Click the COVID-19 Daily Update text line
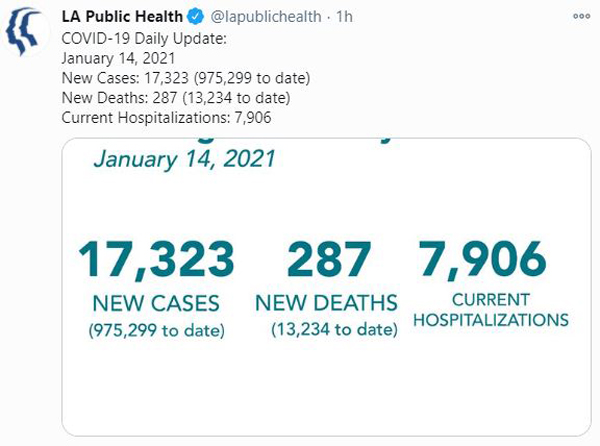 144,39
